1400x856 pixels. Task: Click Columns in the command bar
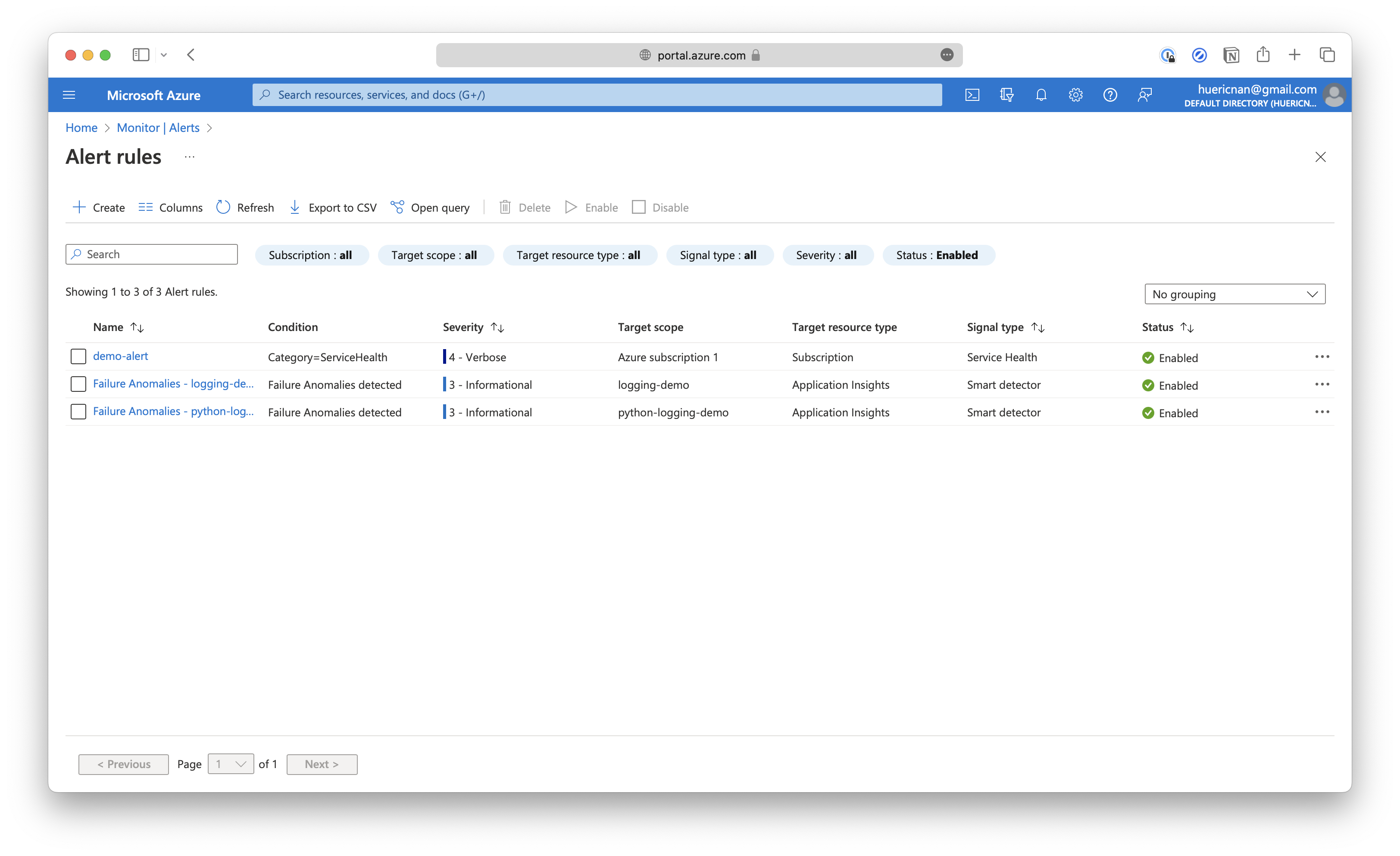170,207
